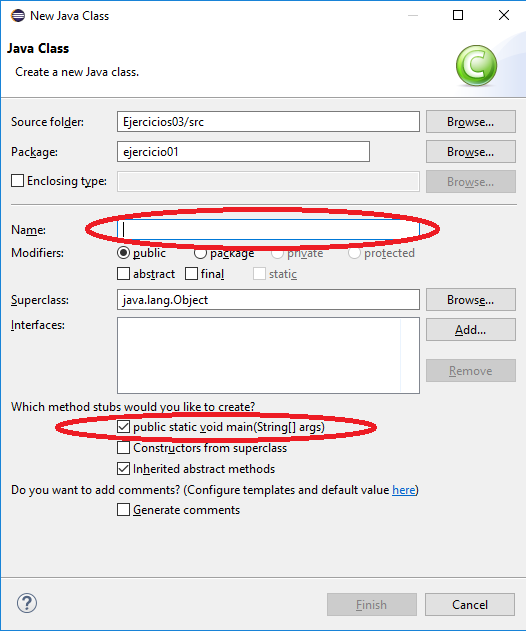Close the New Java Class dialog

click(504, 15)
